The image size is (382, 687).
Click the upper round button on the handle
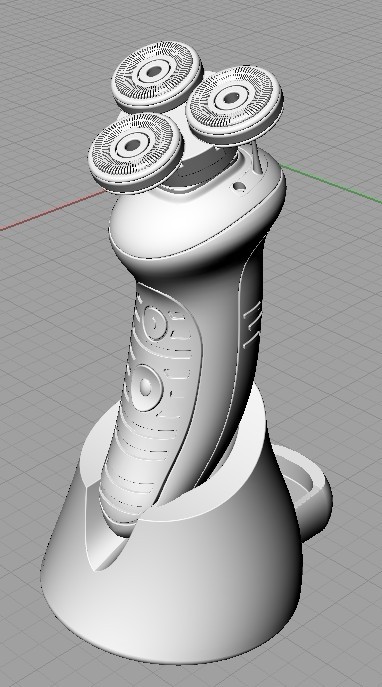point(155,324)
